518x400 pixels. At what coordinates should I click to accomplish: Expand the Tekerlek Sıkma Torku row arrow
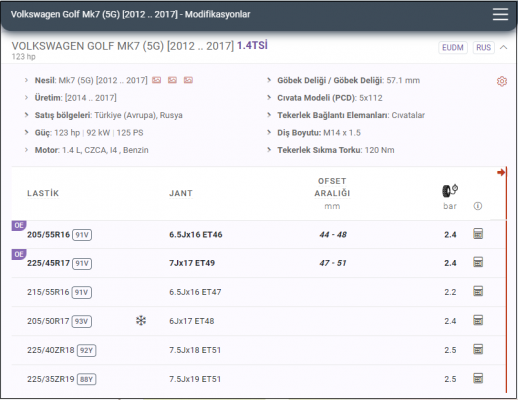click(x=269, y=150)
